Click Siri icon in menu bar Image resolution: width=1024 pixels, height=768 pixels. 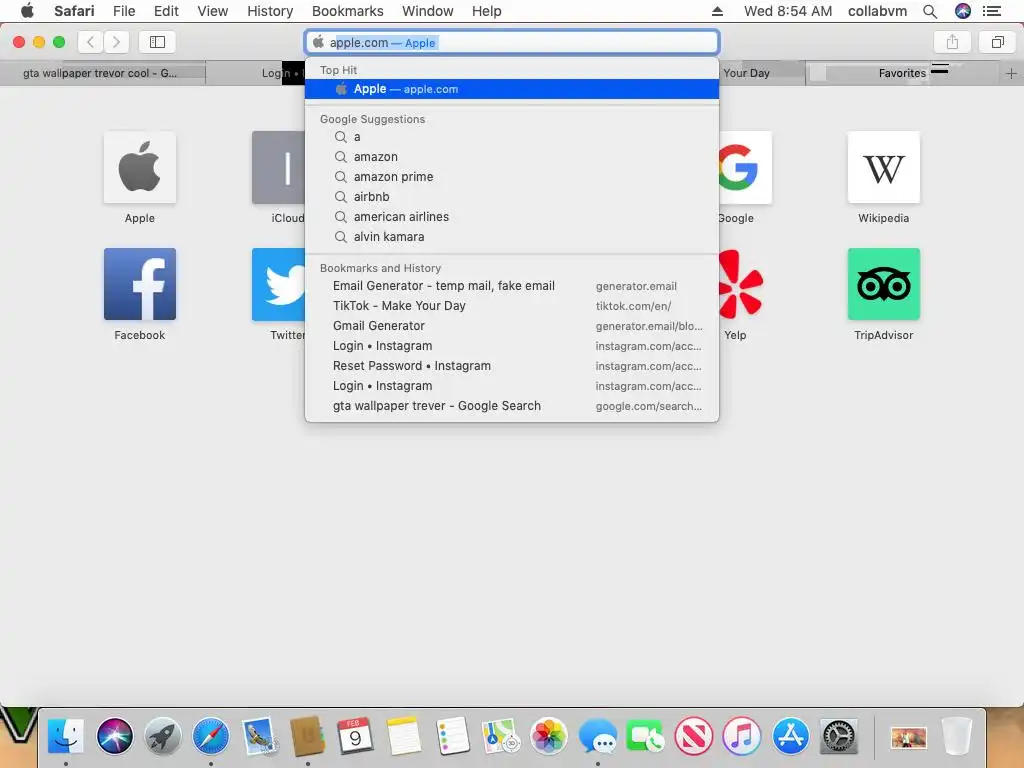tap(963, 11)
